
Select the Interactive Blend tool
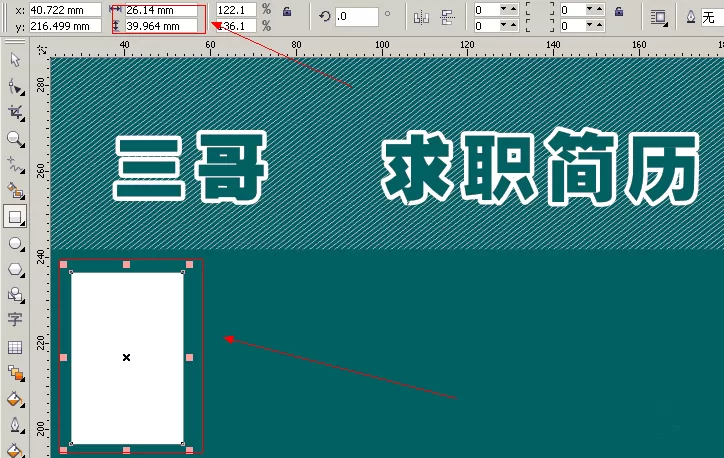click(15, 373)
